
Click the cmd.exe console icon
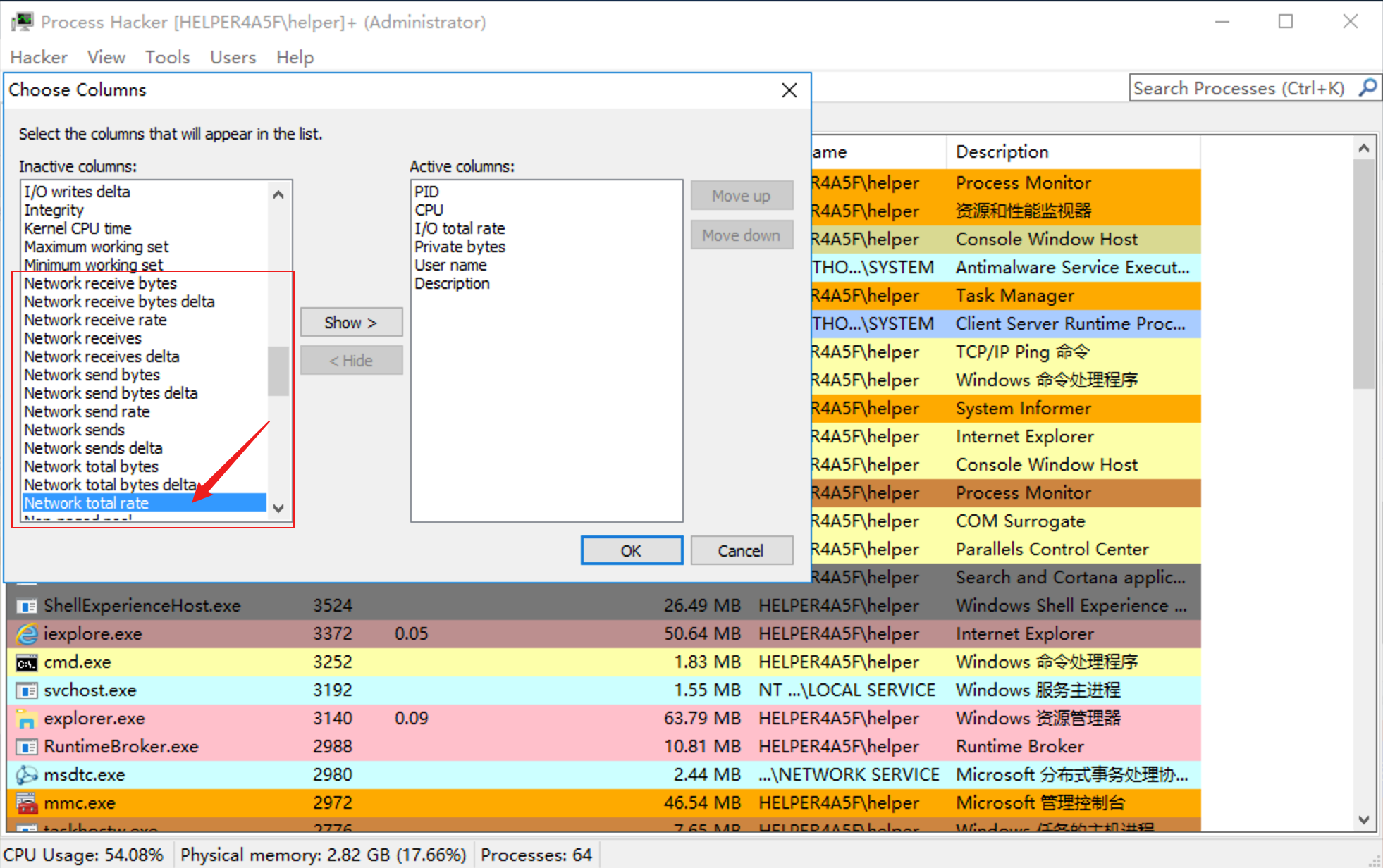[x=27, y=662]
